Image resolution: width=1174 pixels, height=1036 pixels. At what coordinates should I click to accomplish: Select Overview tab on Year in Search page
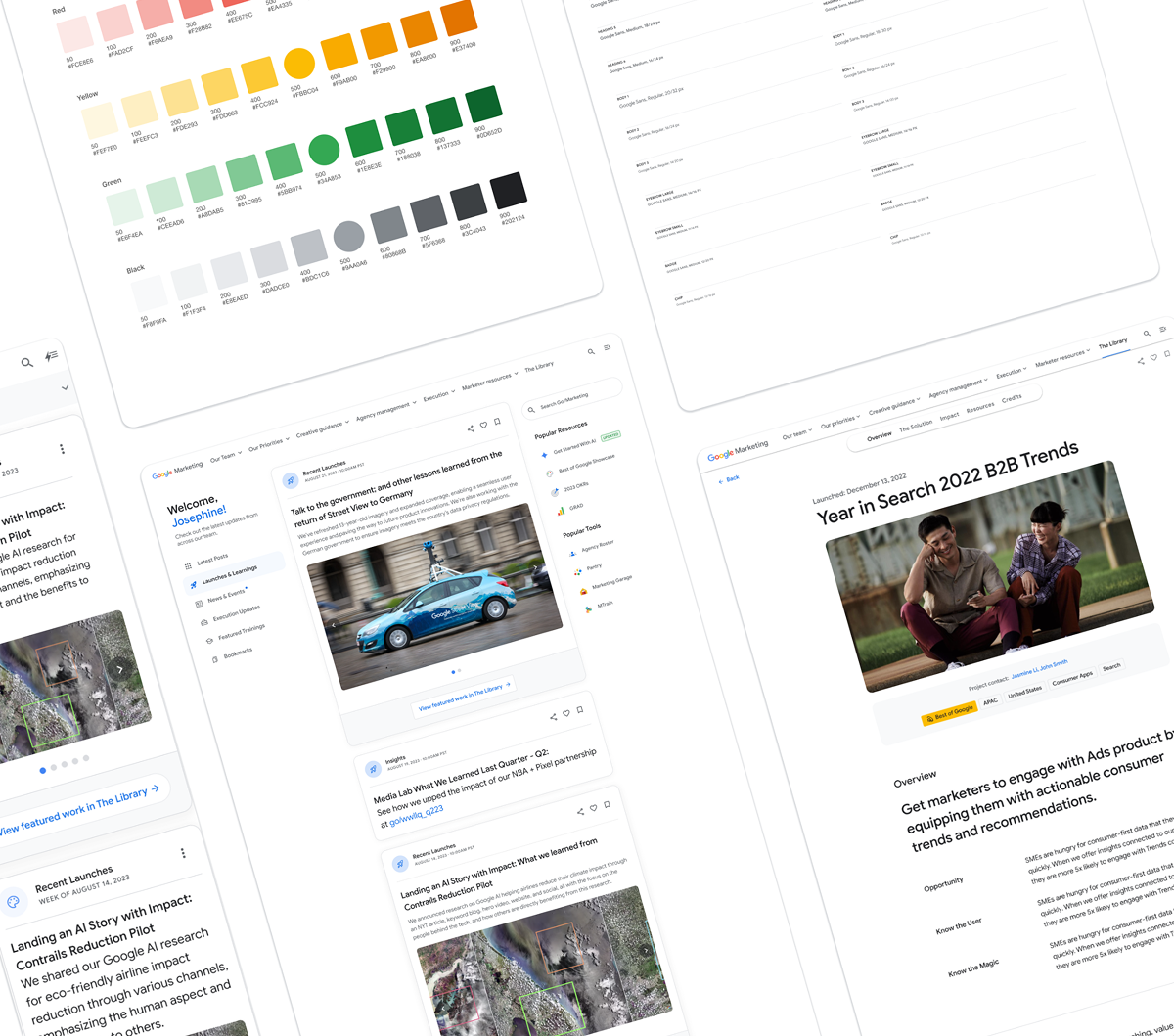tap(879, 436)
